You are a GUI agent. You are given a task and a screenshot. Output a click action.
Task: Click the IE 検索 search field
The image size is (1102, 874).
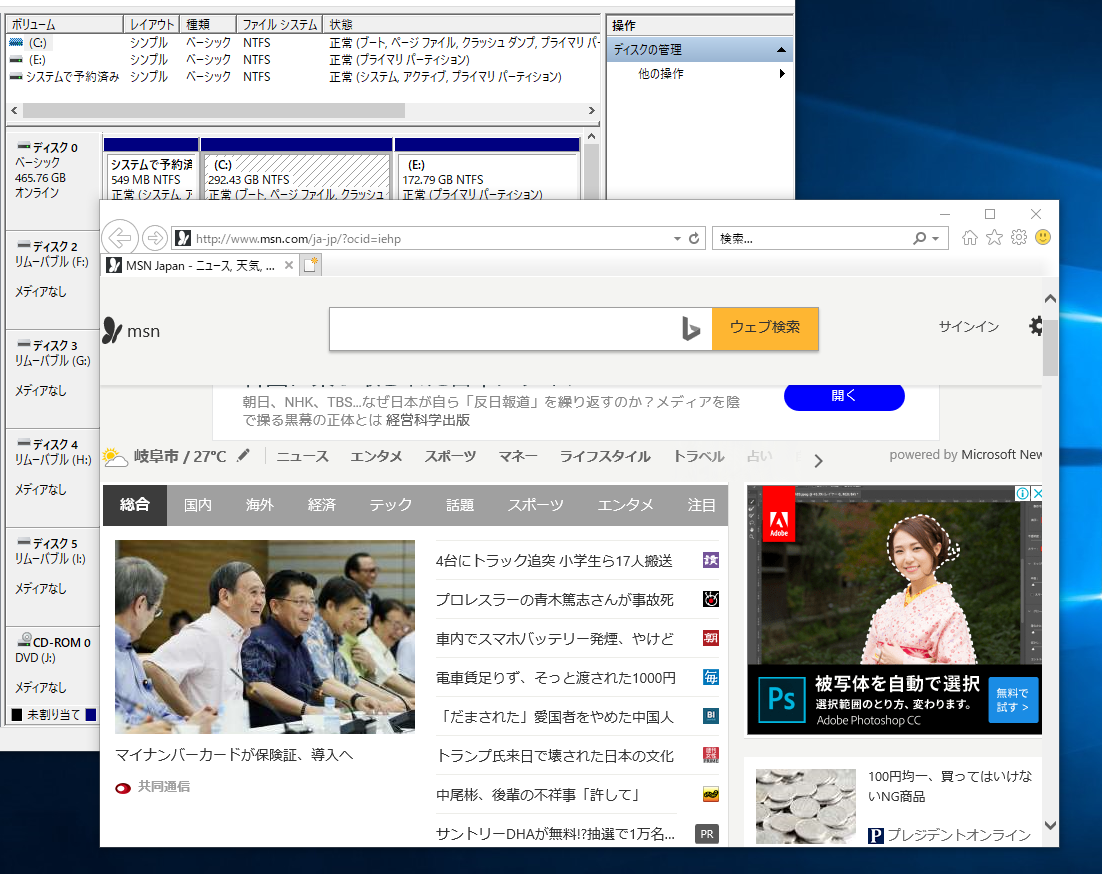coord(812,238)
